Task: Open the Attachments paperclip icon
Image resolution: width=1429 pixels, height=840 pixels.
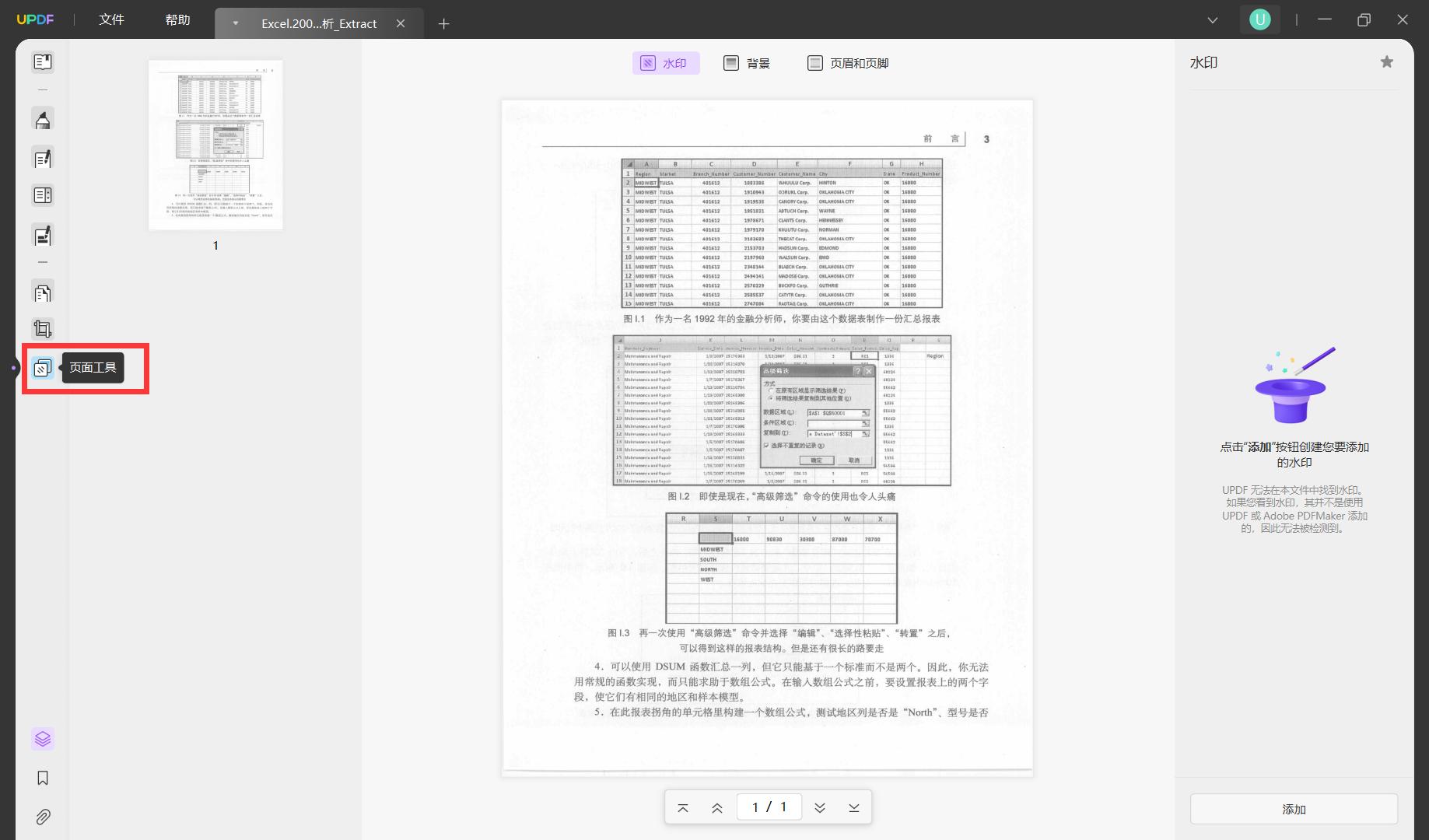Action: 43,817
